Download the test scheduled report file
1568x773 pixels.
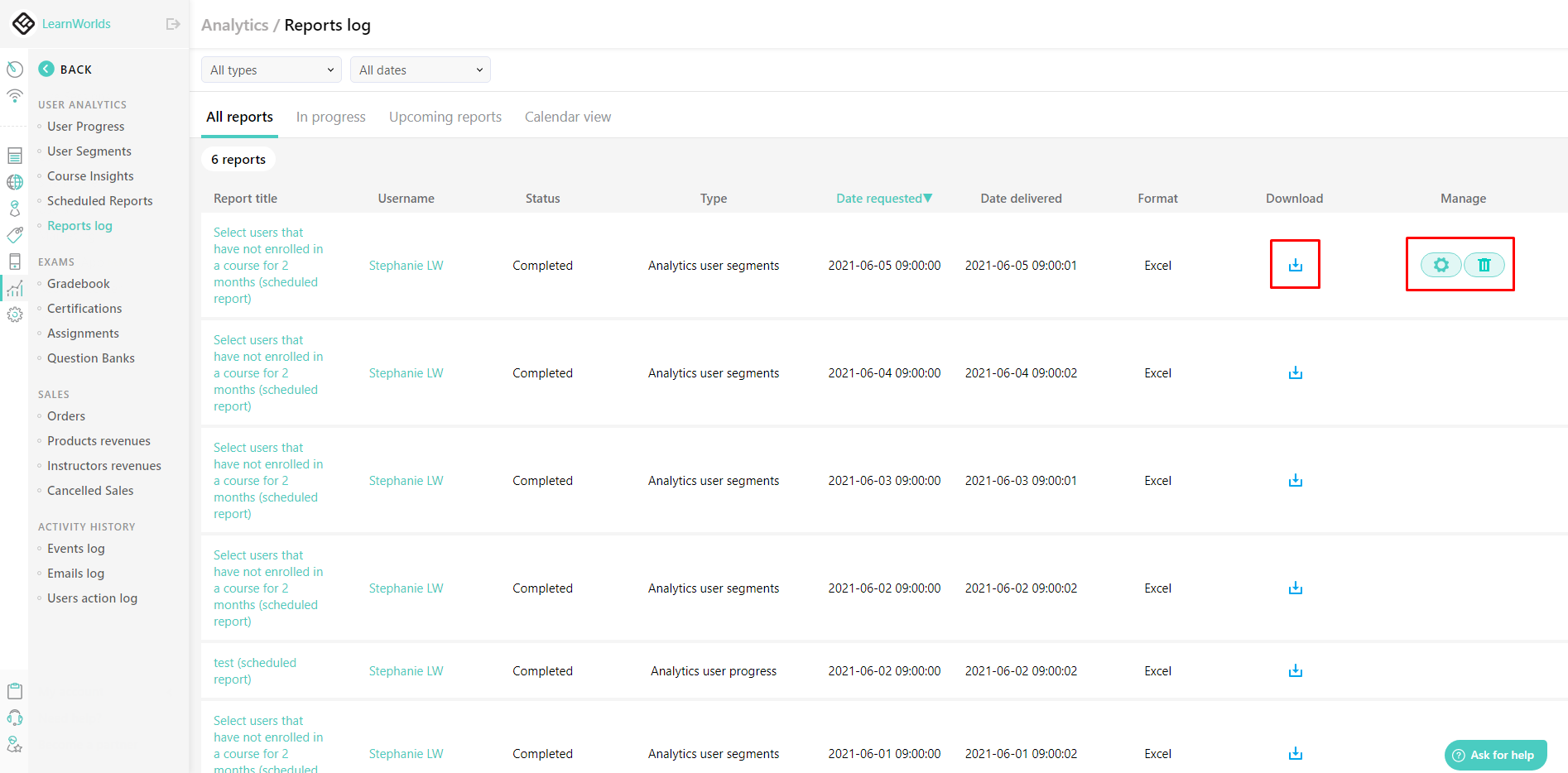tap(1295, 670)
